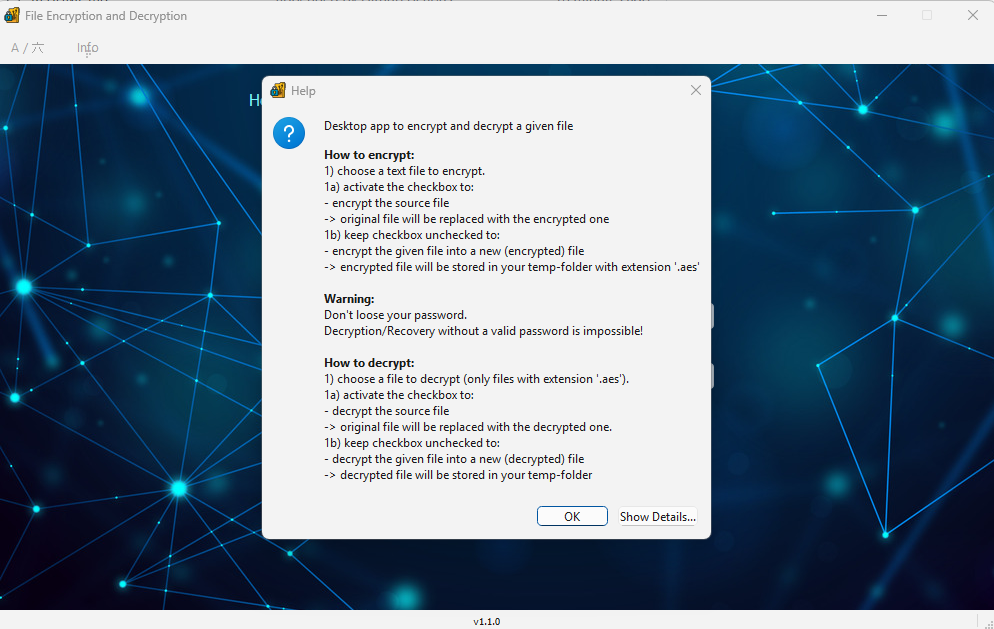This screenshot has height=629, width=994.
Task: Click the partially hidden heading on main window
Action: coord(253,100)
